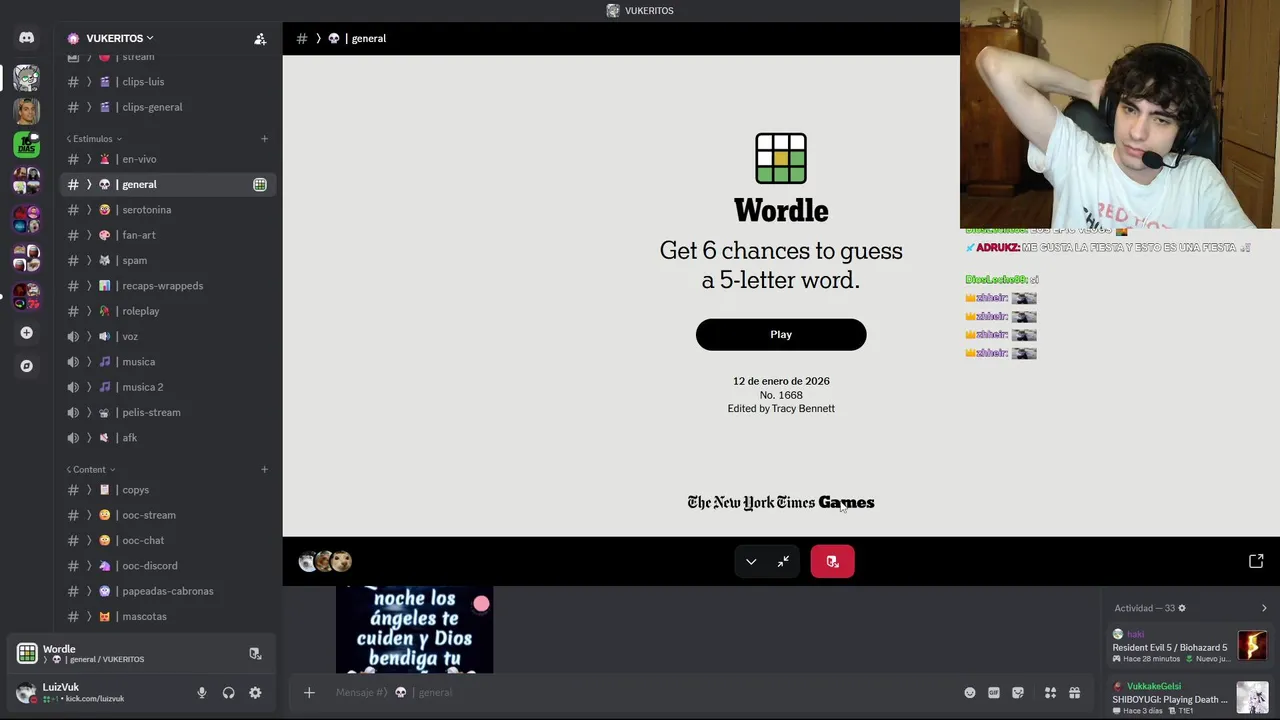Open the serotonina channel
The width and height of the screenshot is (1280, 720).
tap(166, 210)
